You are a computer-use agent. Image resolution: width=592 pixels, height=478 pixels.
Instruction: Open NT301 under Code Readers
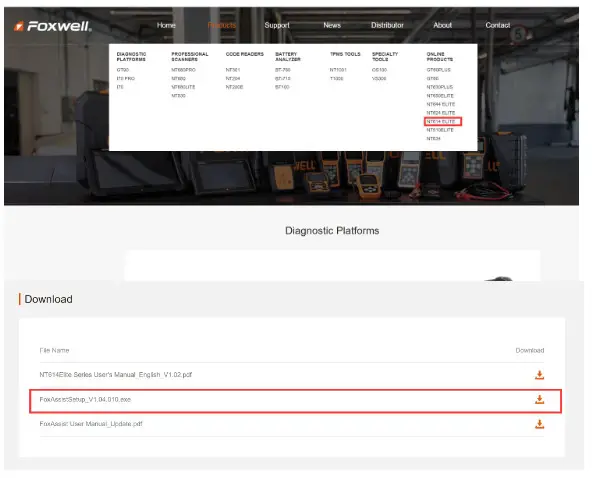point(234,70)
